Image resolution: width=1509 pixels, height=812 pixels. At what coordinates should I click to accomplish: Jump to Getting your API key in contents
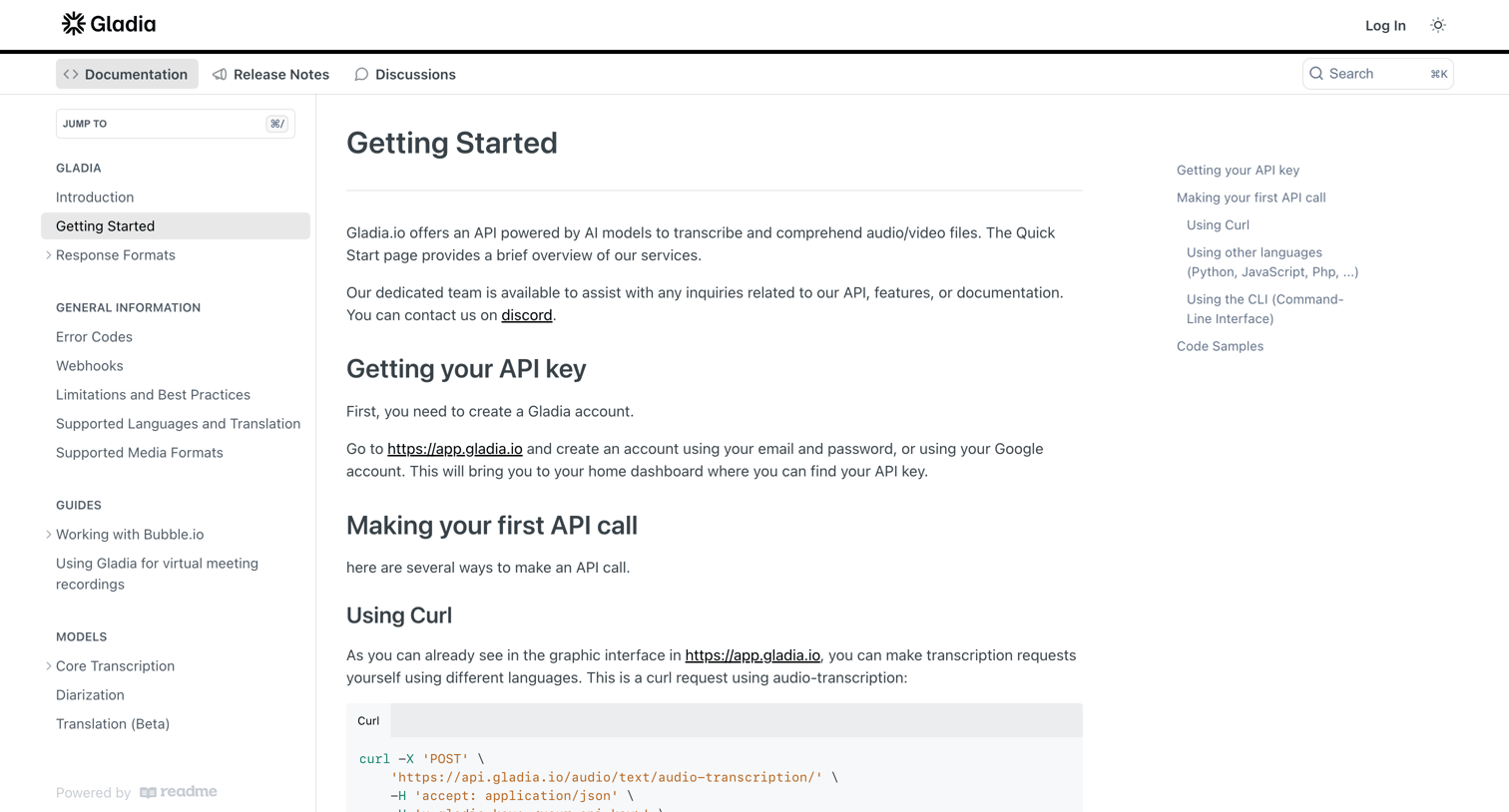pos(1238,171)
